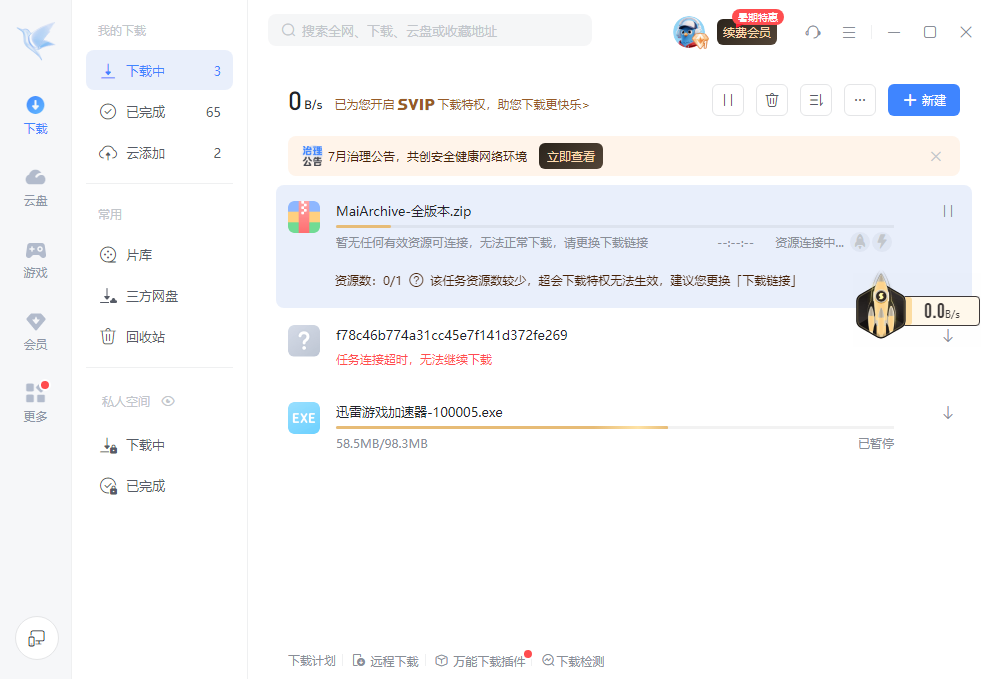Select the 下载 section in left rail
The height and width of the screenshot is (679, 1000).
(36, 115)
